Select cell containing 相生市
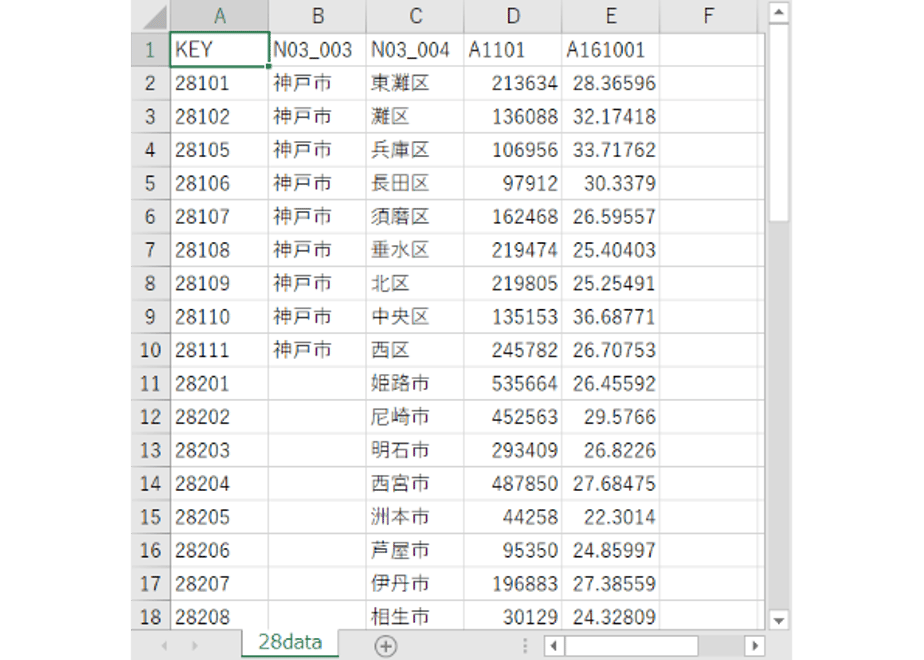The height and width of the screenshot is (660, 924). [415, 616]
